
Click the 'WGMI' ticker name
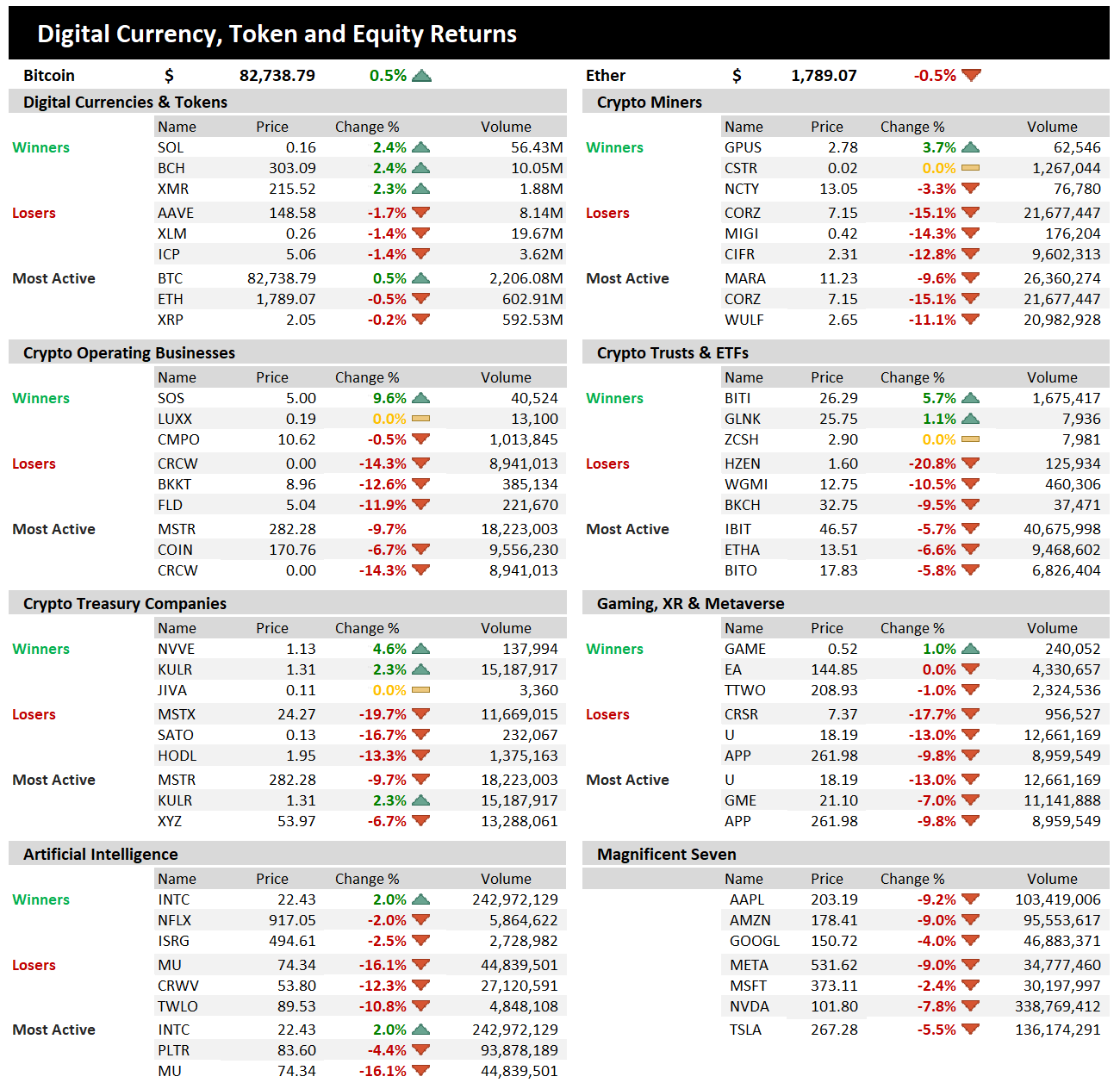click(746, 484)
